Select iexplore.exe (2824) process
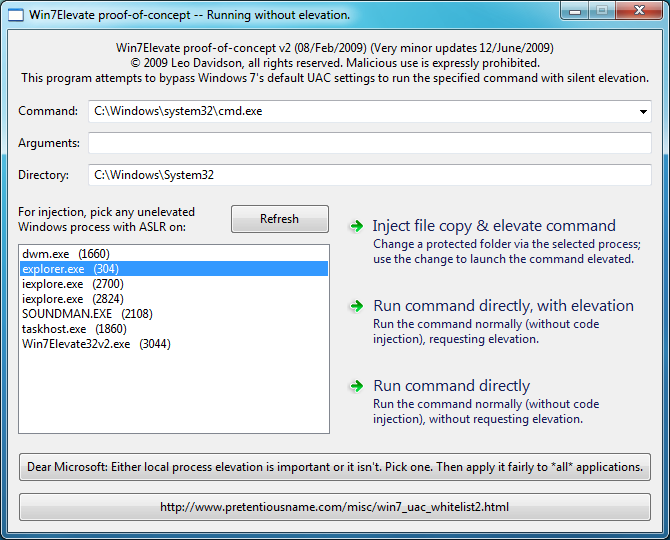The image size is (670, 540). [174, 299]
